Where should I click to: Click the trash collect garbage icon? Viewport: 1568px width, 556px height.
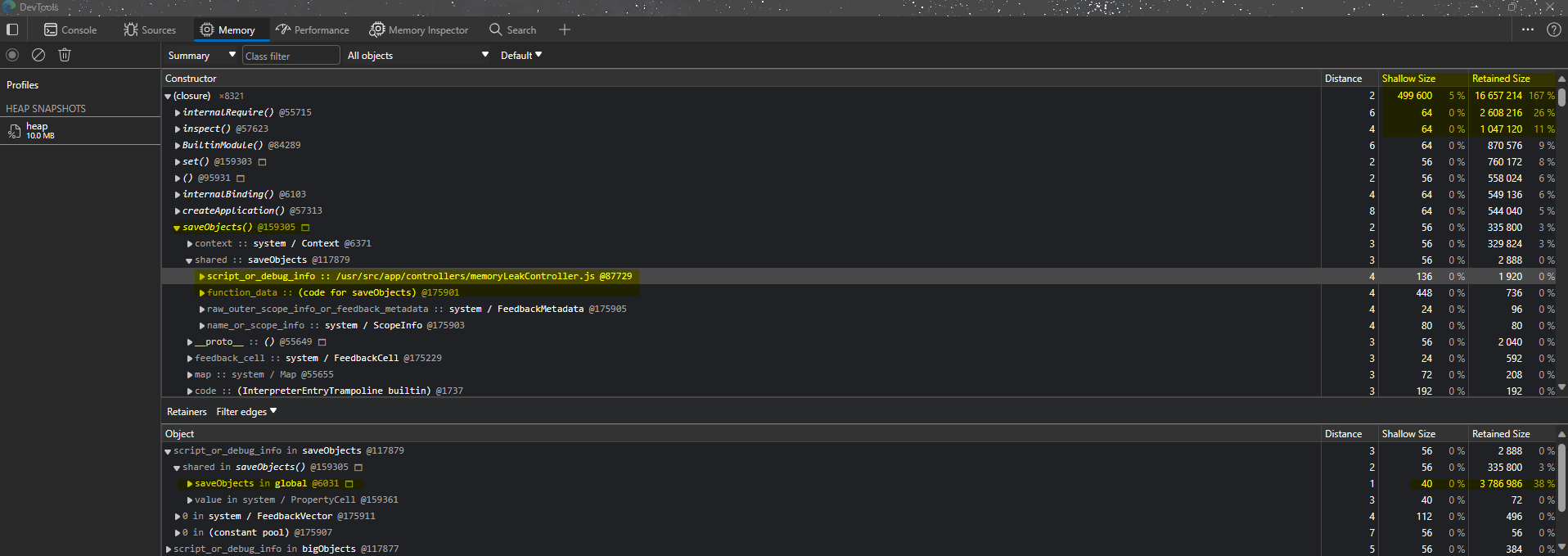(65, 55)
